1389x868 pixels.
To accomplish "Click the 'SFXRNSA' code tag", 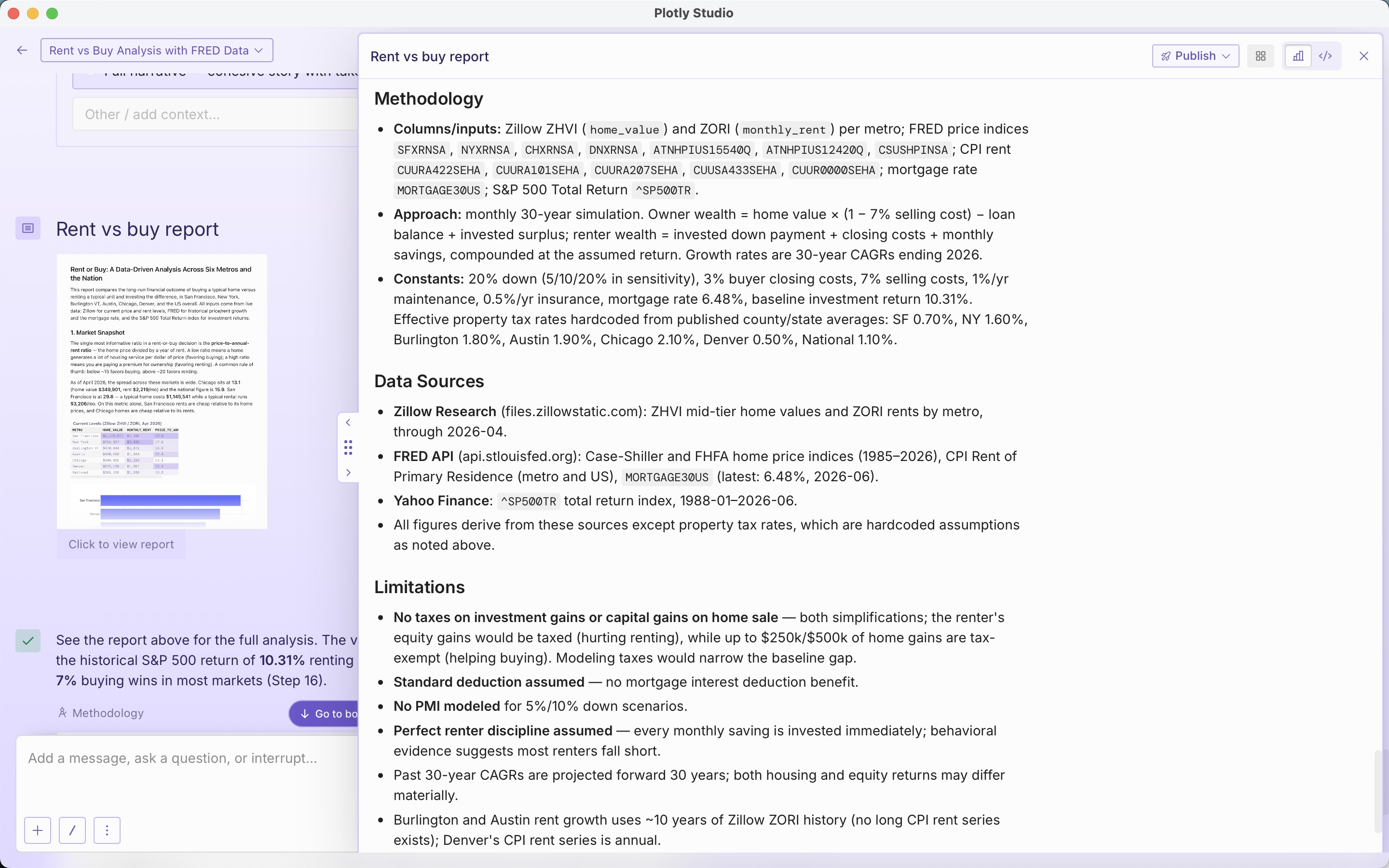I will (422, 150).
